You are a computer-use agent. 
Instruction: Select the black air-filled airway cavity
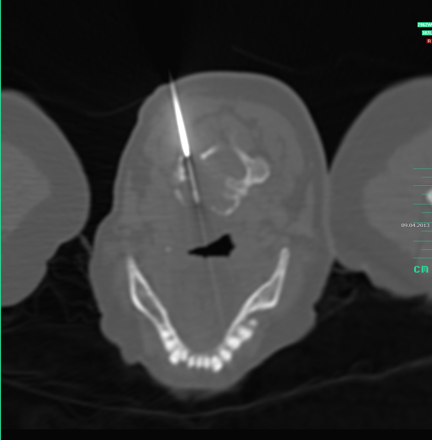coord(212,247)
